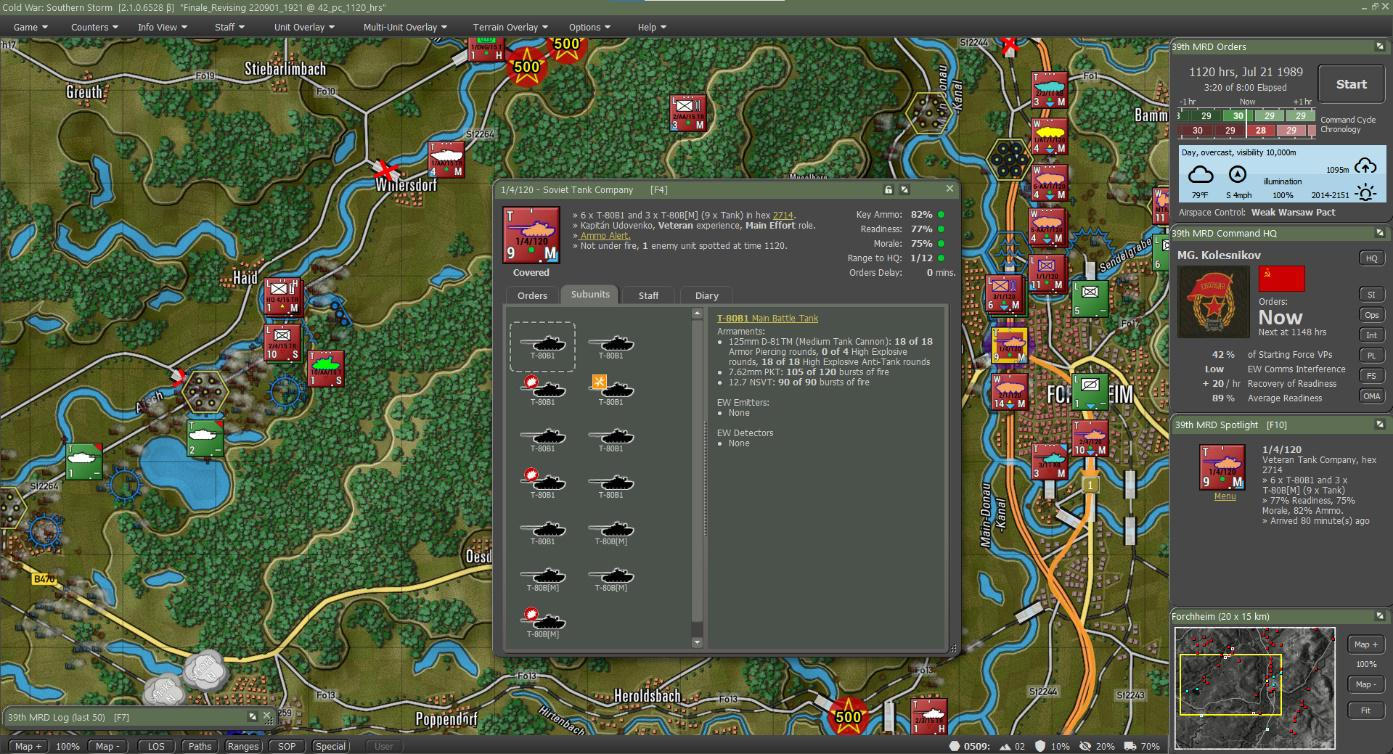This screenshot has width=1393, height=754.
Task: Select the 500 victory star near Heroldsbach
Action: click(848, 715)
